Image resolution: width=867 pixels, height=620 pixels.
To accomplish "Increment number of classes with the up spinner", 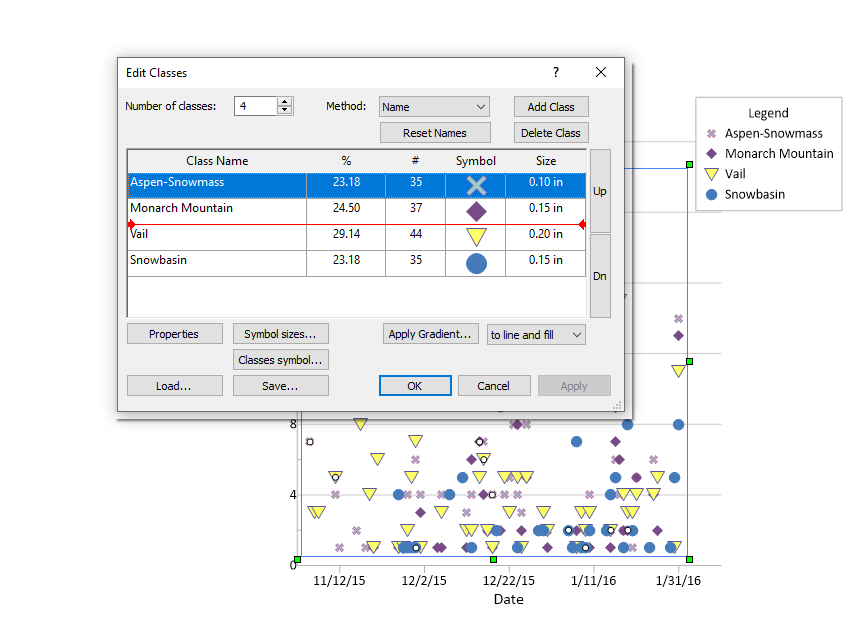I will tap(283, 100).
